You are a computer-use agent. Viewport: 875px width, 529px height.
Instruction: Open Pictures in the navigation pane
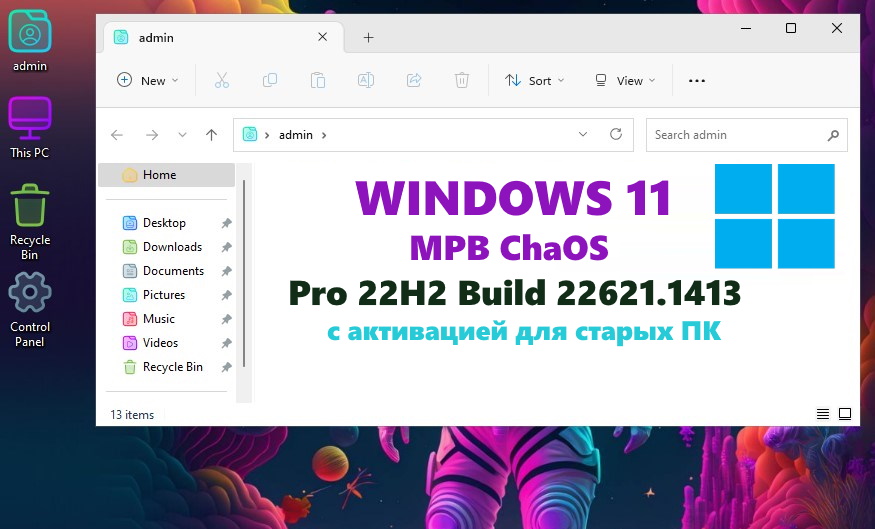coord(166,295)
